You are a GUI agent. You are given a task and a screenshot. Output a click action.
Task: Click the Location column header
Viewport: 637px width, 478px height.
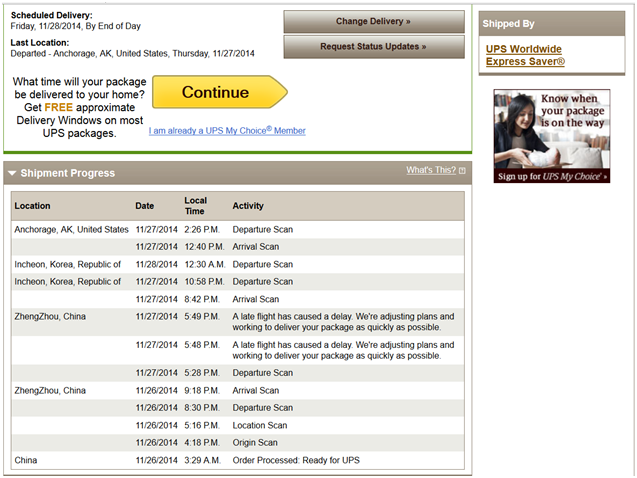[32, 206]
